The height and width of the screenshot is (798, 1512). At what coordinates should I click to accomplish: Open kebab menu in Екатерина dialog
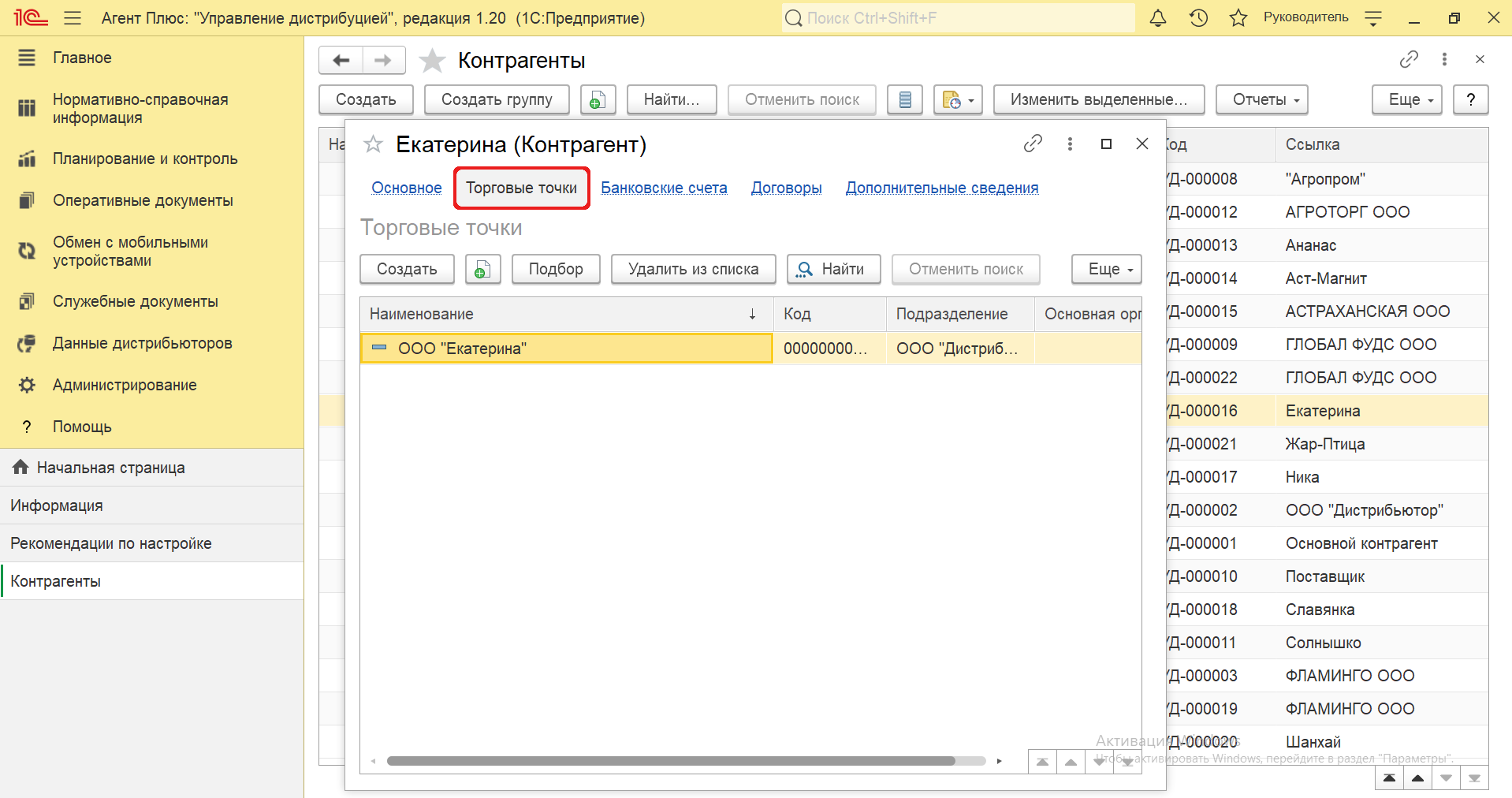[x=1070, y=144]
